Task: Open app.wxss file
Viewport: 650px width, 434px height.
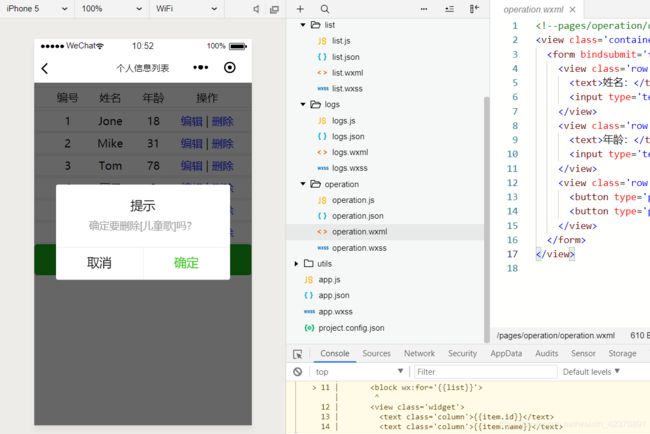Action: click(x=335, y=312)
